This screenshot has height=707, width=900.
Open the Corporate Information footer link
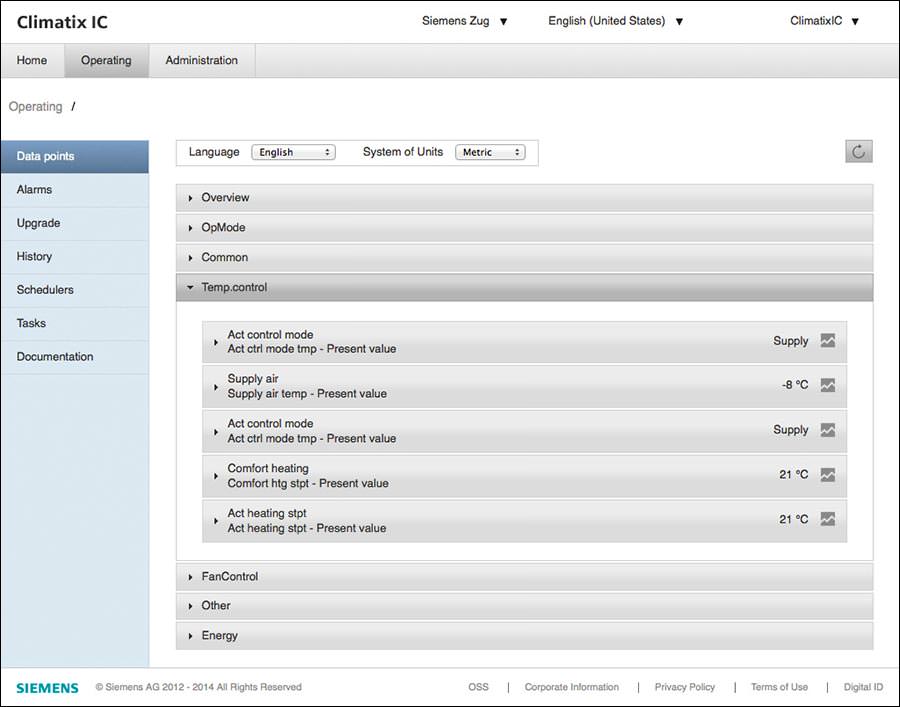(572, 687)
